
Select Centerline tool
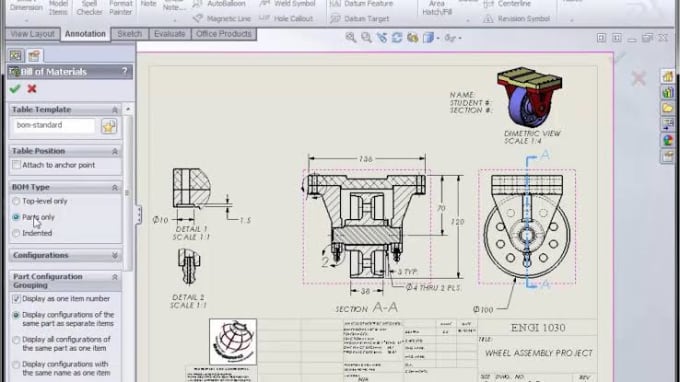pyautogui.click(x=507, y=3)
